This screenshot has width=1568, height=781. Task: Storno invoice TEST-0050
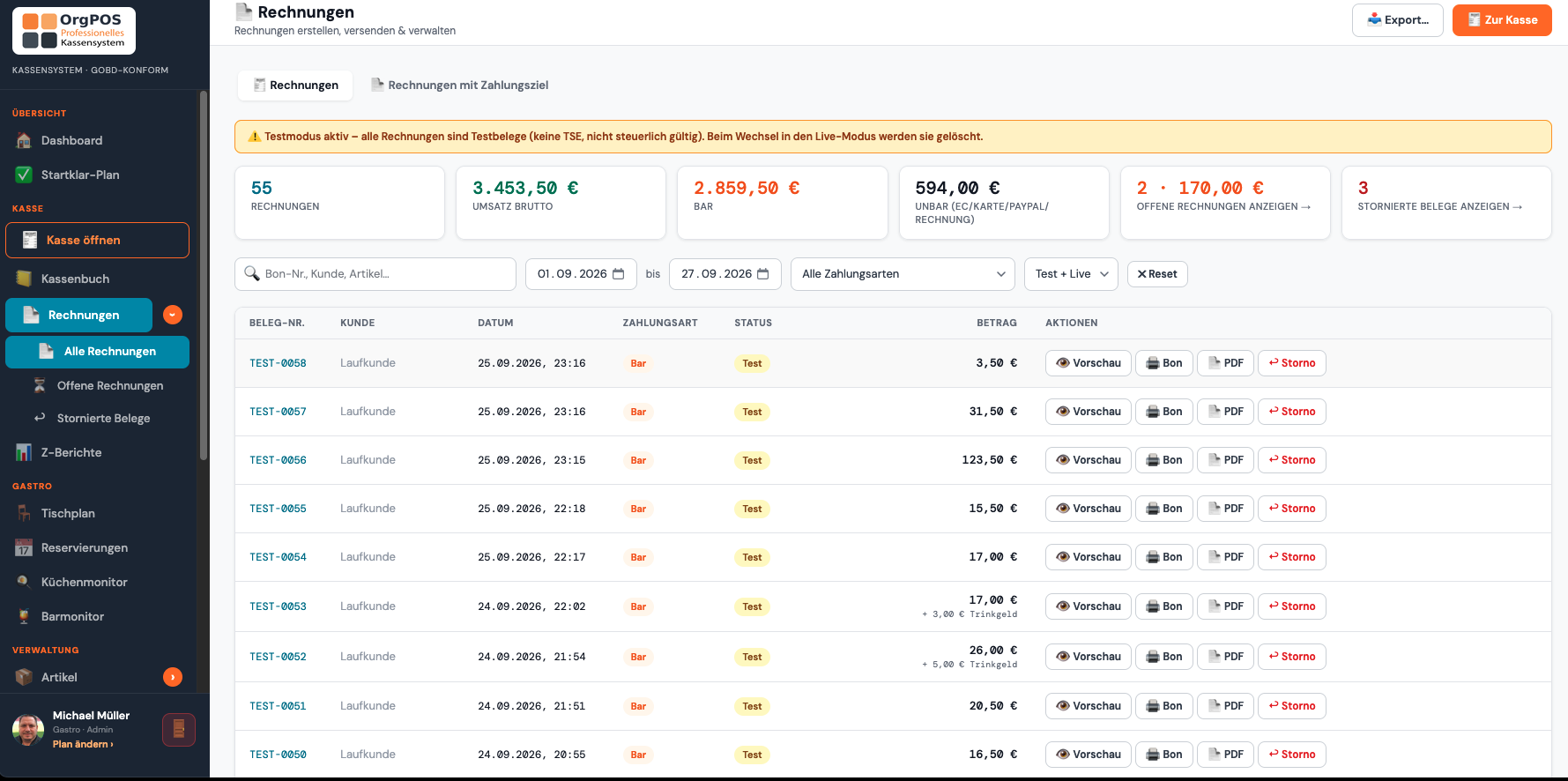1292,755
